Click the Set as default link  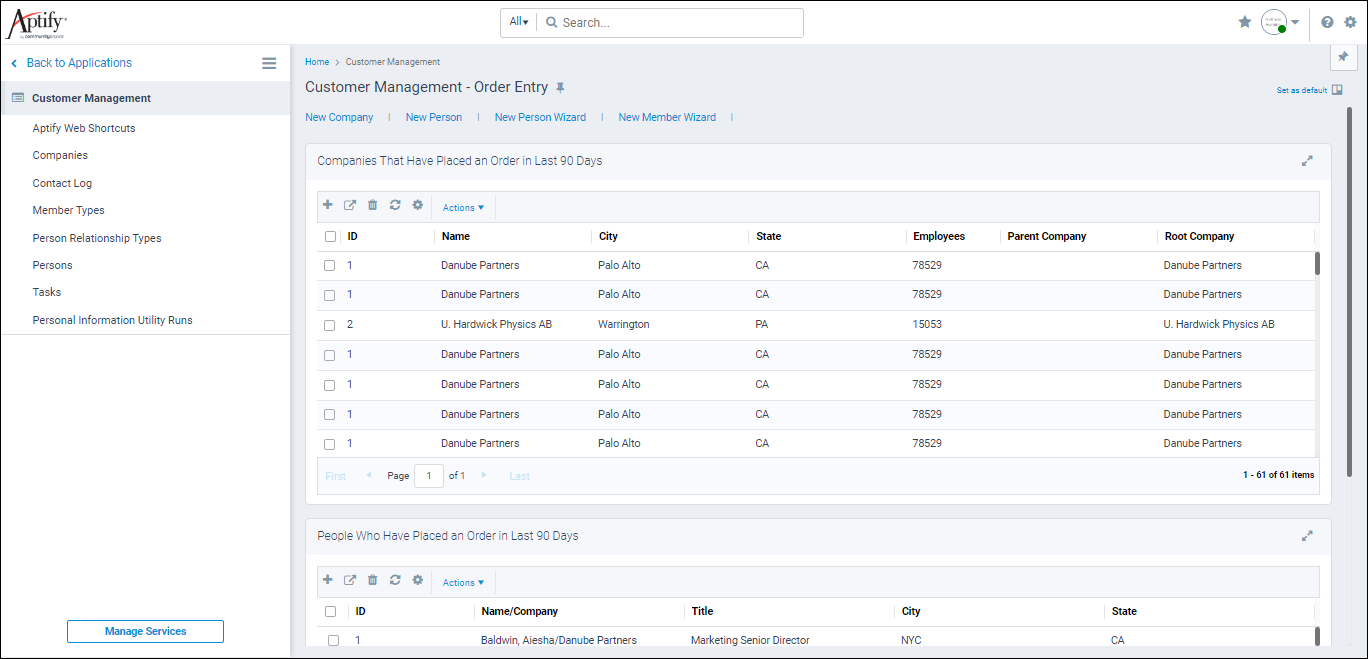tap(1302, 90)
